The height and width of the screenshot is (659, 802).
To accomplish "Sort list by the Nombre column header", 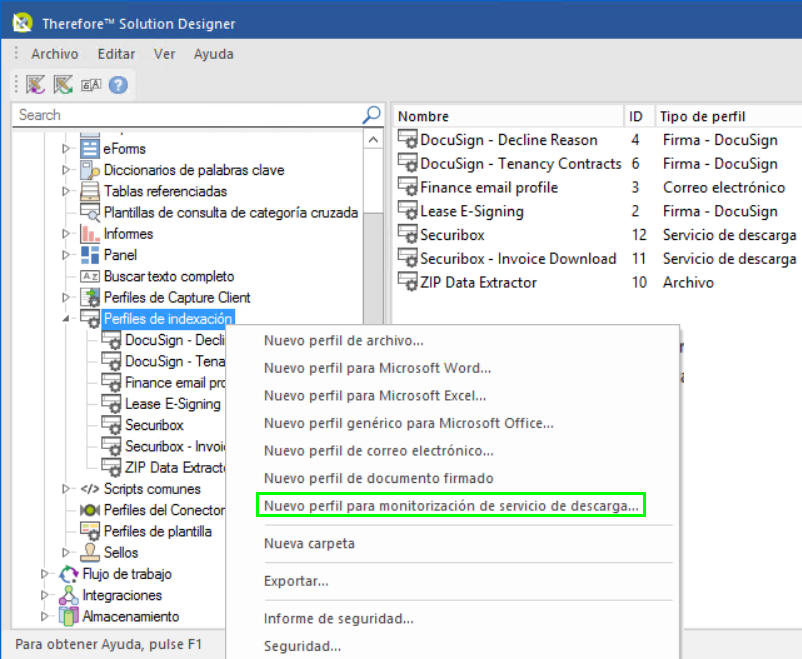I will point(508,116).
